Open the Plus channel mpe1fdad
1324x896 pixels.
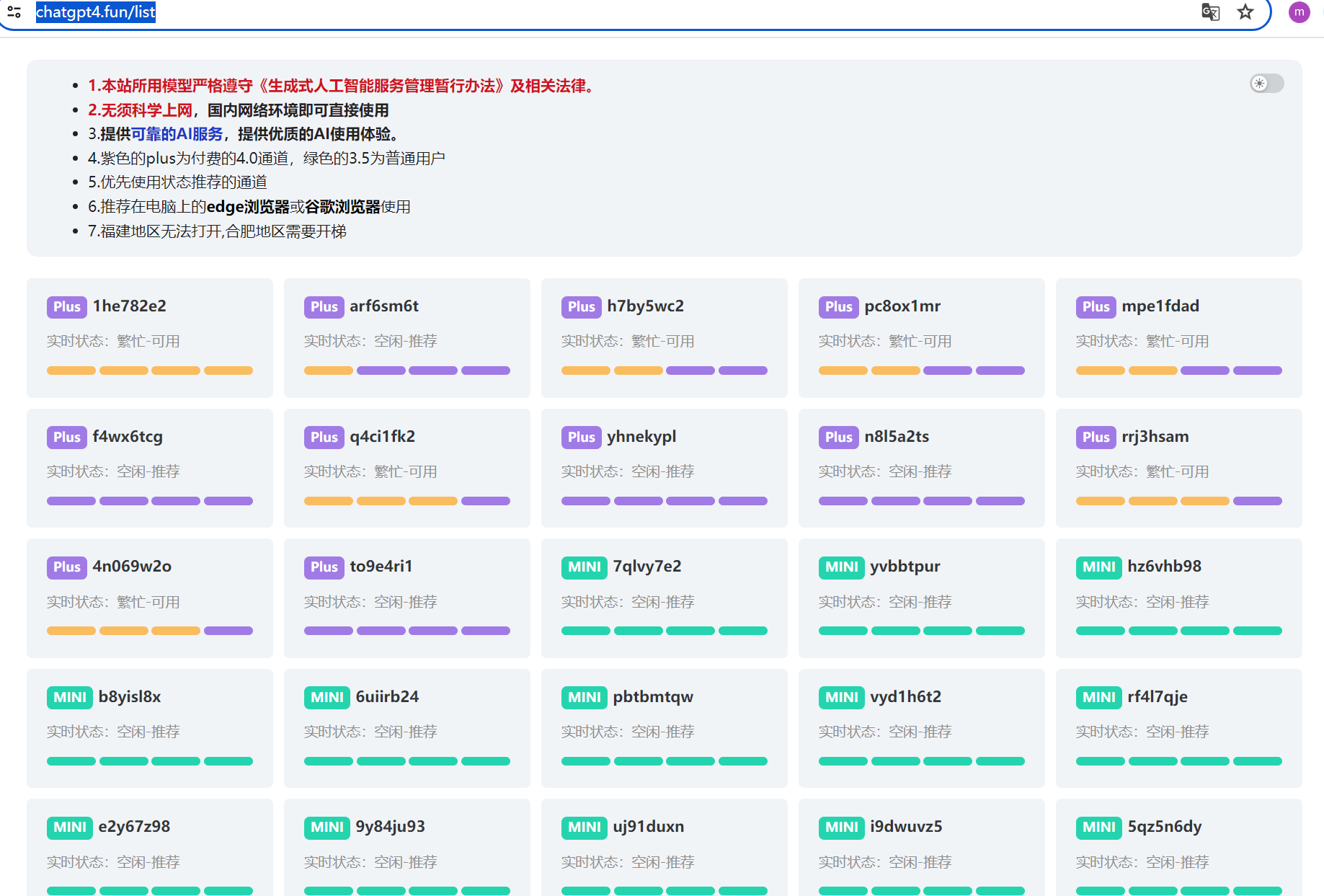[1179, 338]
